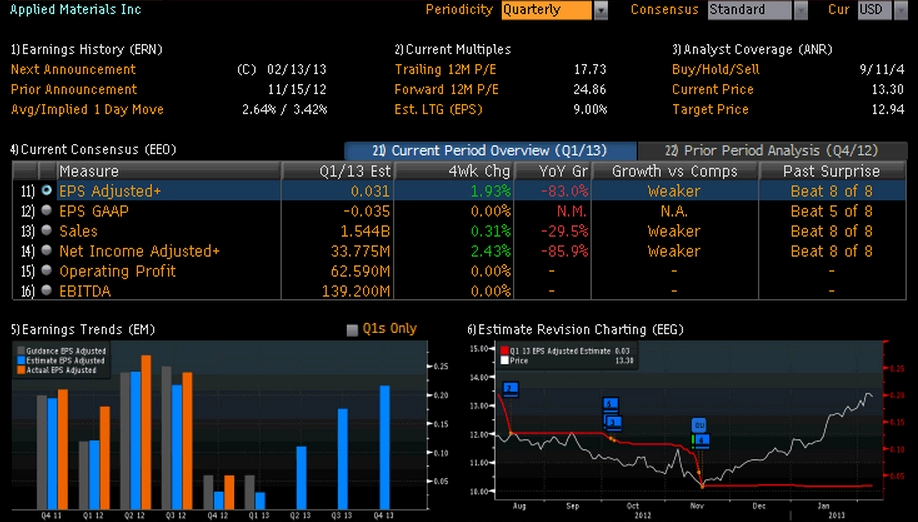Toggle the Q1s Only checkbox
The height and width of the screenshot is (522, 918).
coord(352,330)
